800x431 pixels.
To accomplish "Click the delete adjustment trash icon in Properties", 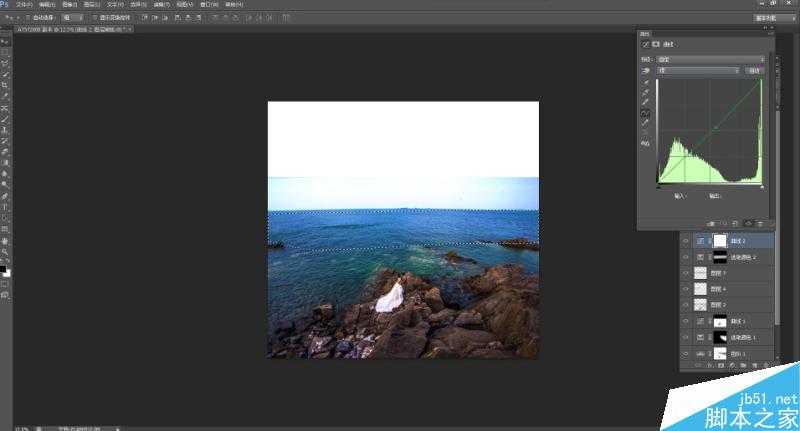I will pos(762,223).
